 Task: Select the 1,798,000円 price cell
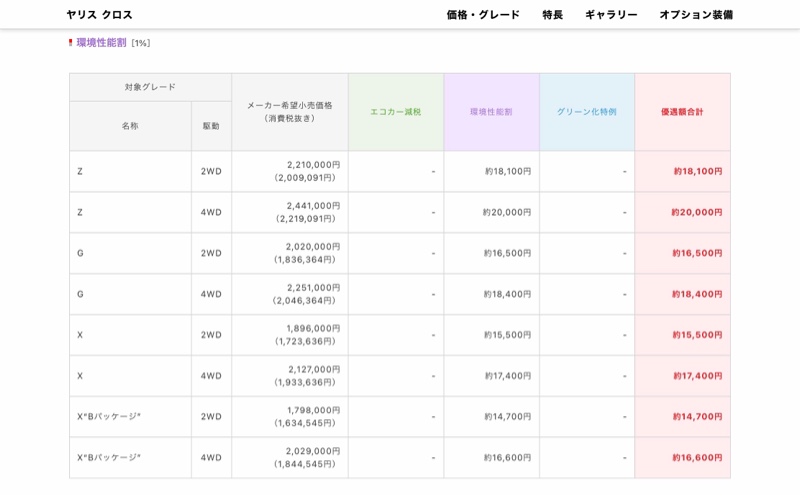coord(290,416)
